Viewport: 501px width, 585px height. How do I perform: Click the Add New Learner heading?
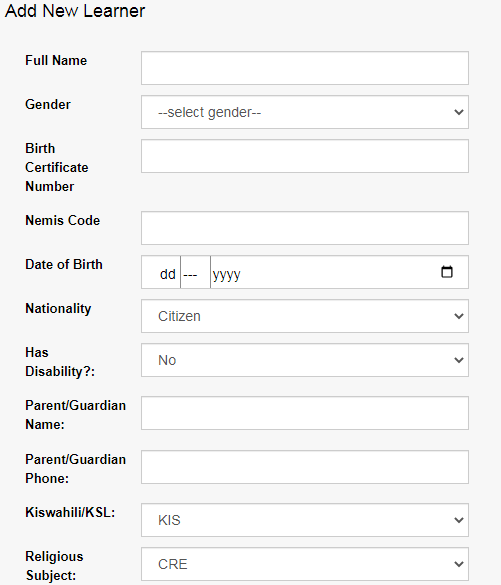click(75, 10)
